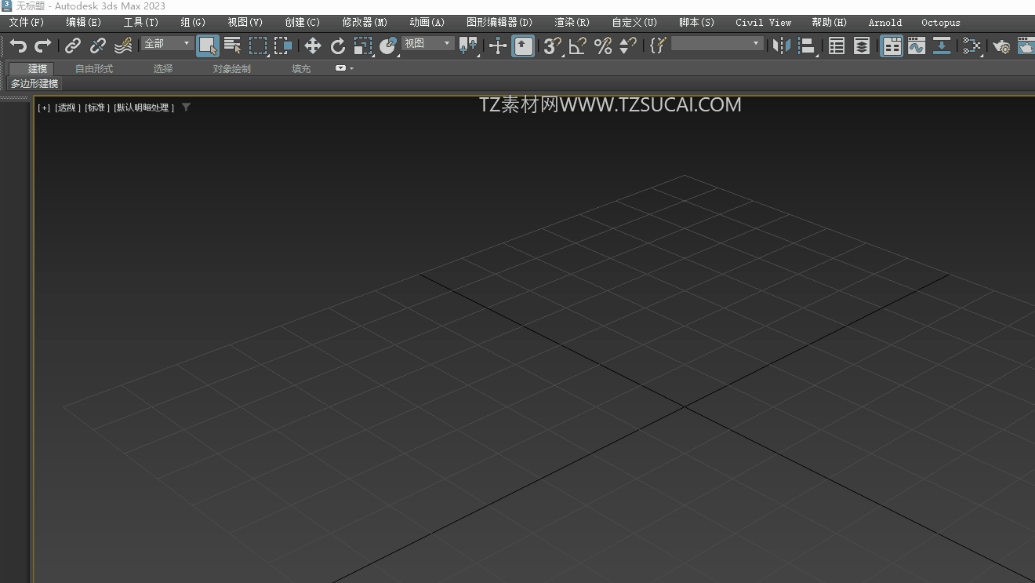Activate Select and Scale tool
Screen dimensions: 1035x583
362,46
